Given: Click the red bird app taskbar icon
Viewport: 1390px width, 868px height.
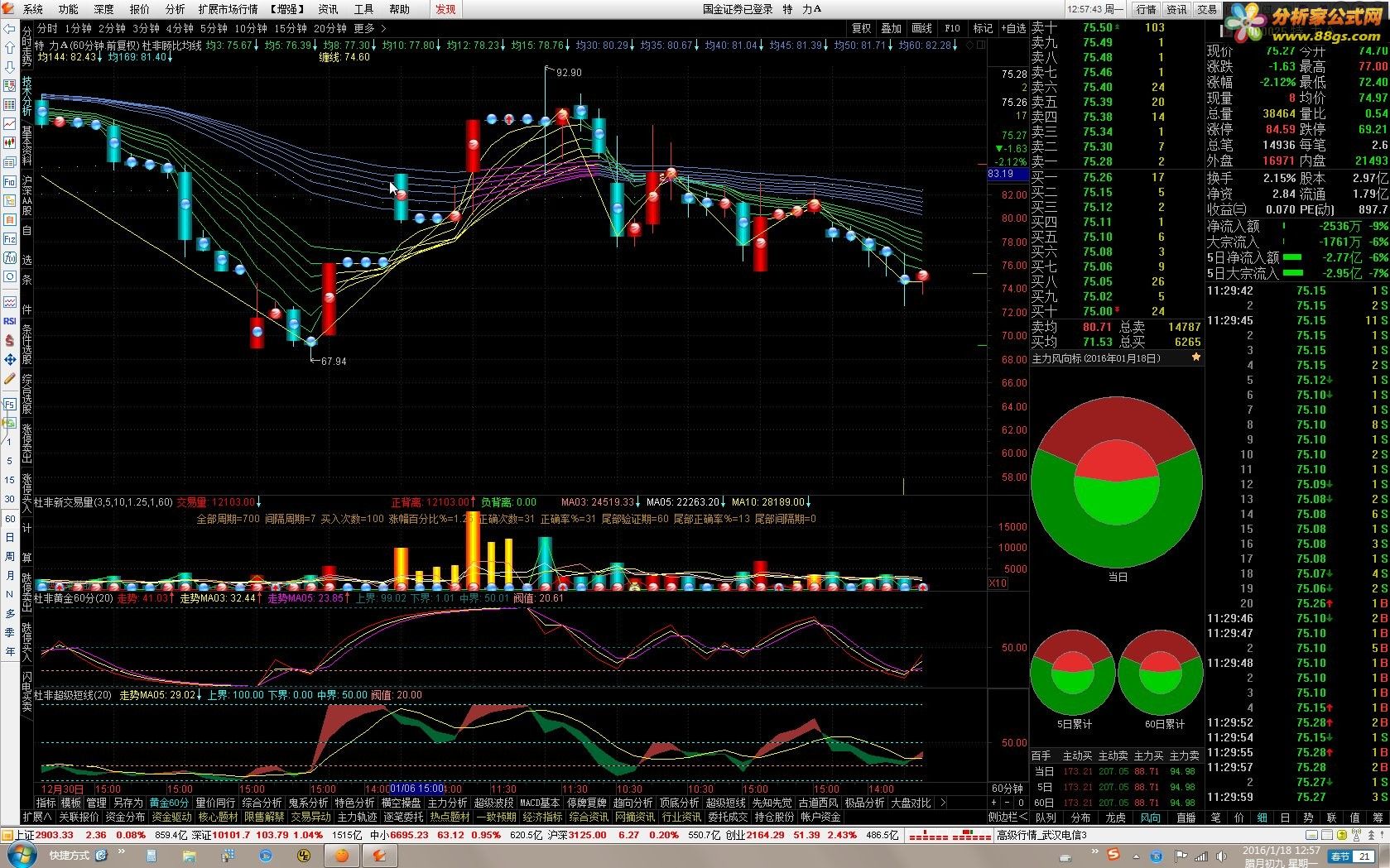Looking at the screenshot, I should (380, 856).
